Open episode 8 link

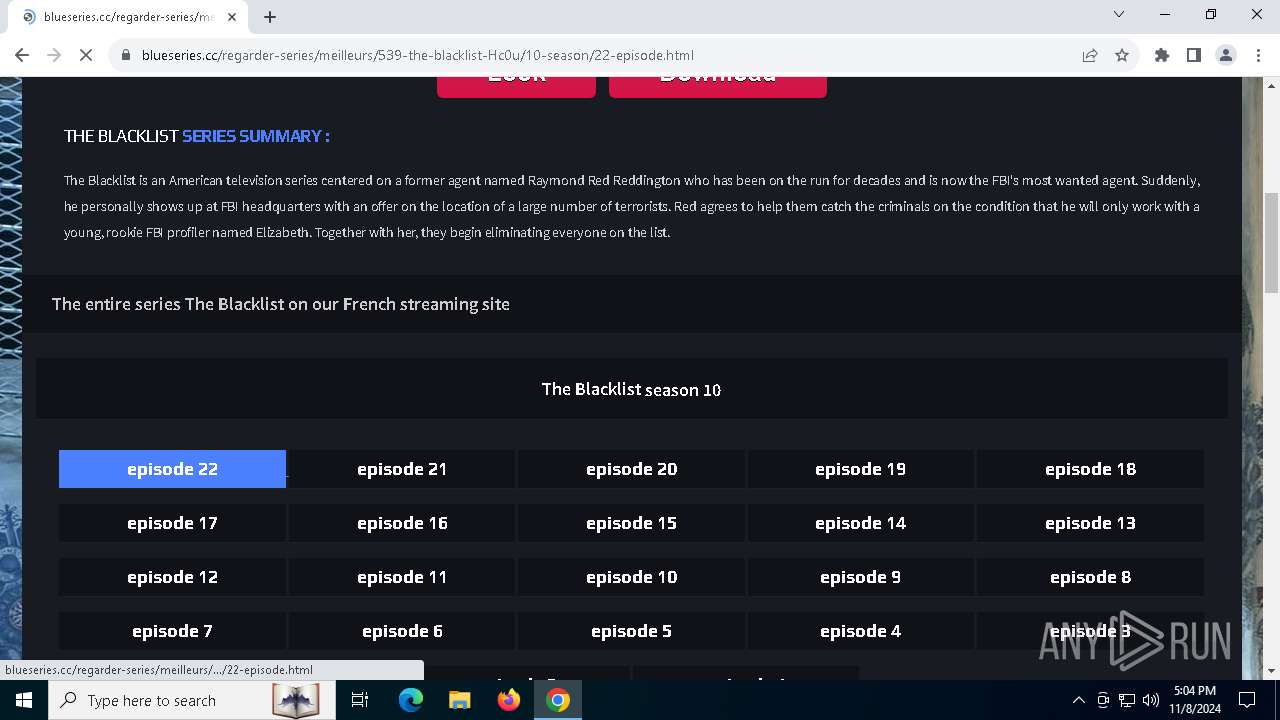[x=1091, y=577]
